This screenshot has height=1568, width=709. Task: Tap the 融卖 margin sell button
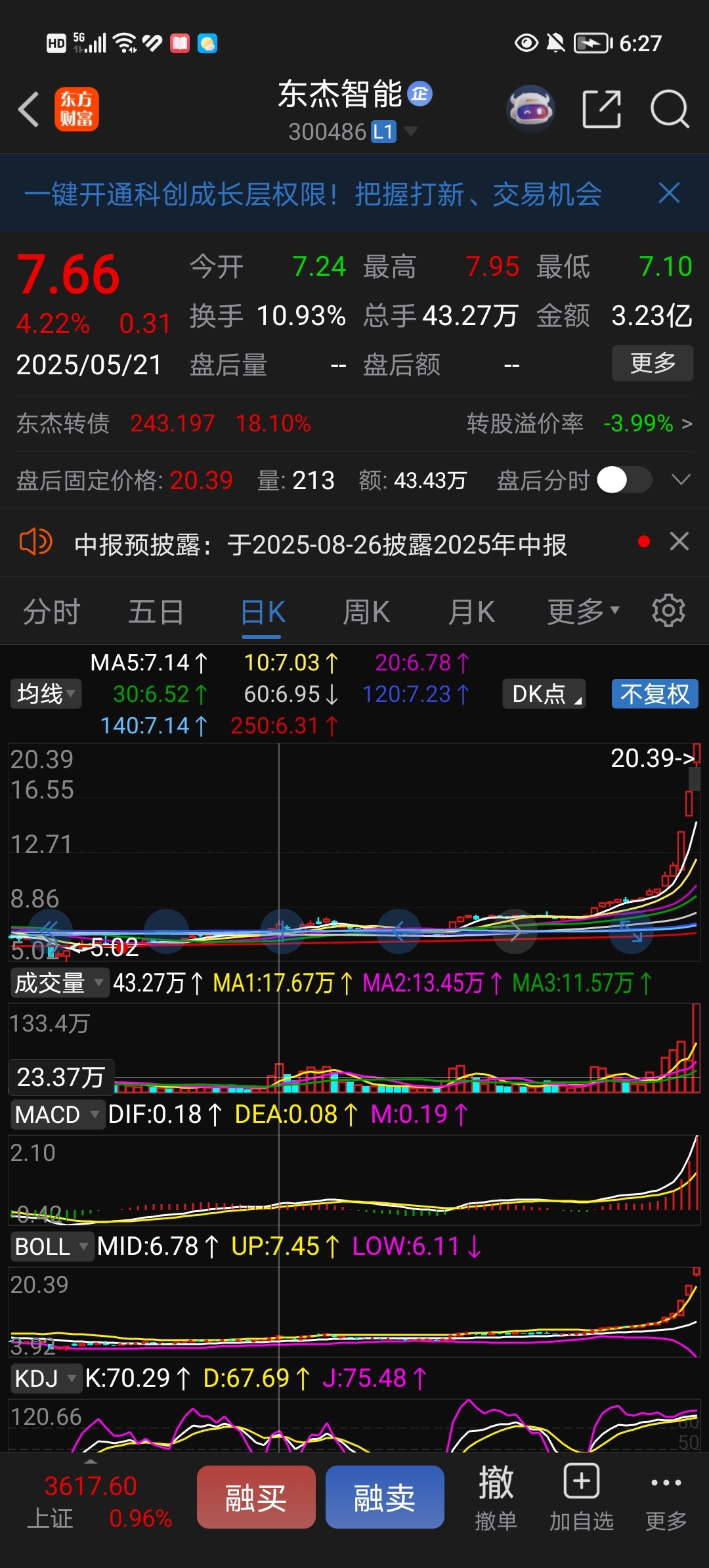pos(385,1498)
